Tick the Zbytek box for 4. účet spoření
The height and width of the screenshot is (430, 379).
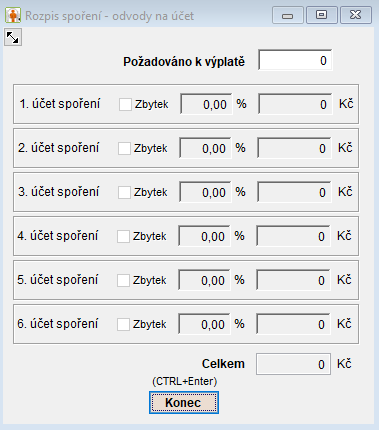coord(123,236)
